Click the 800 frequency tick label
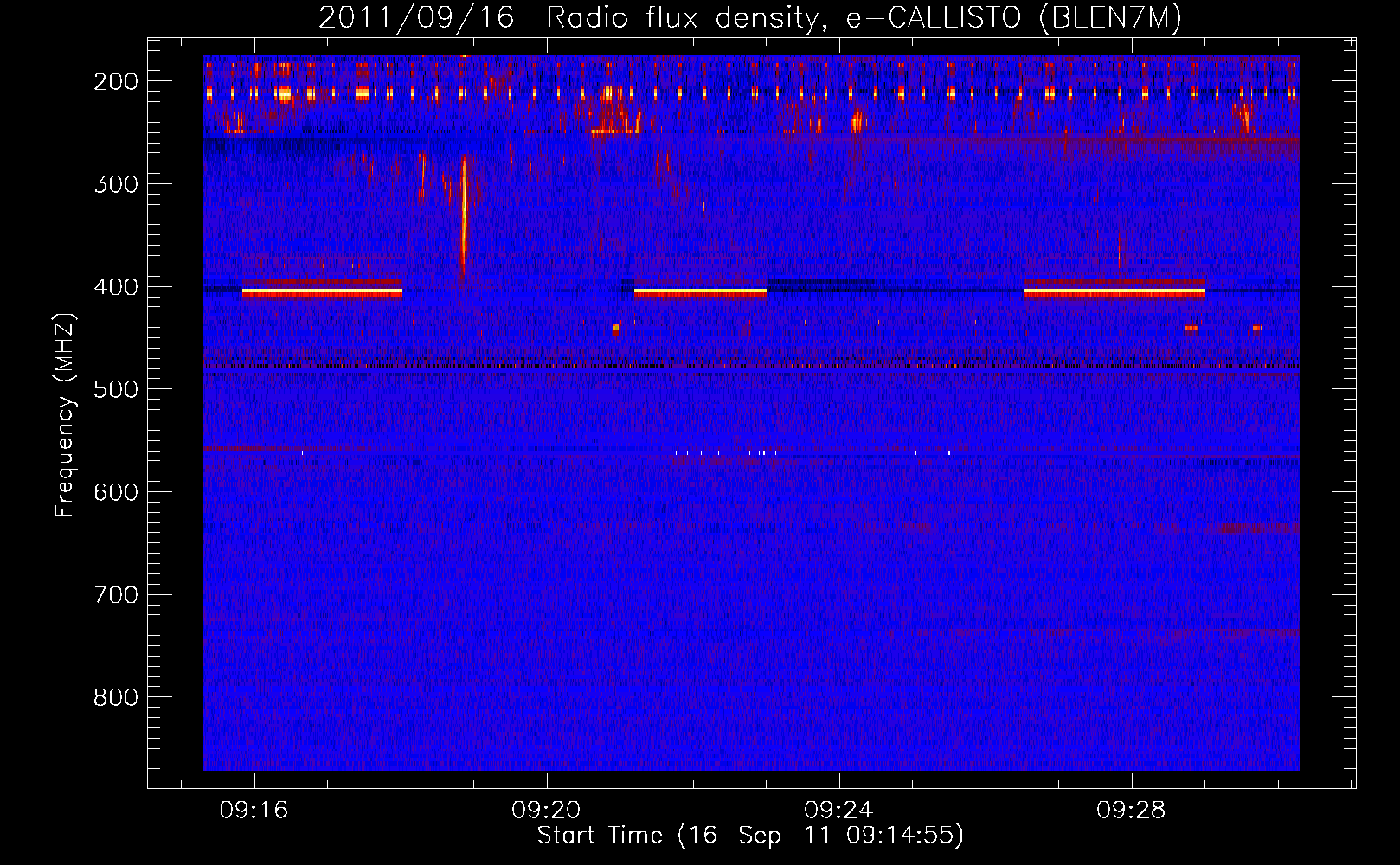This screenshot has width=1400, height=865. click(x=116, y=697)
